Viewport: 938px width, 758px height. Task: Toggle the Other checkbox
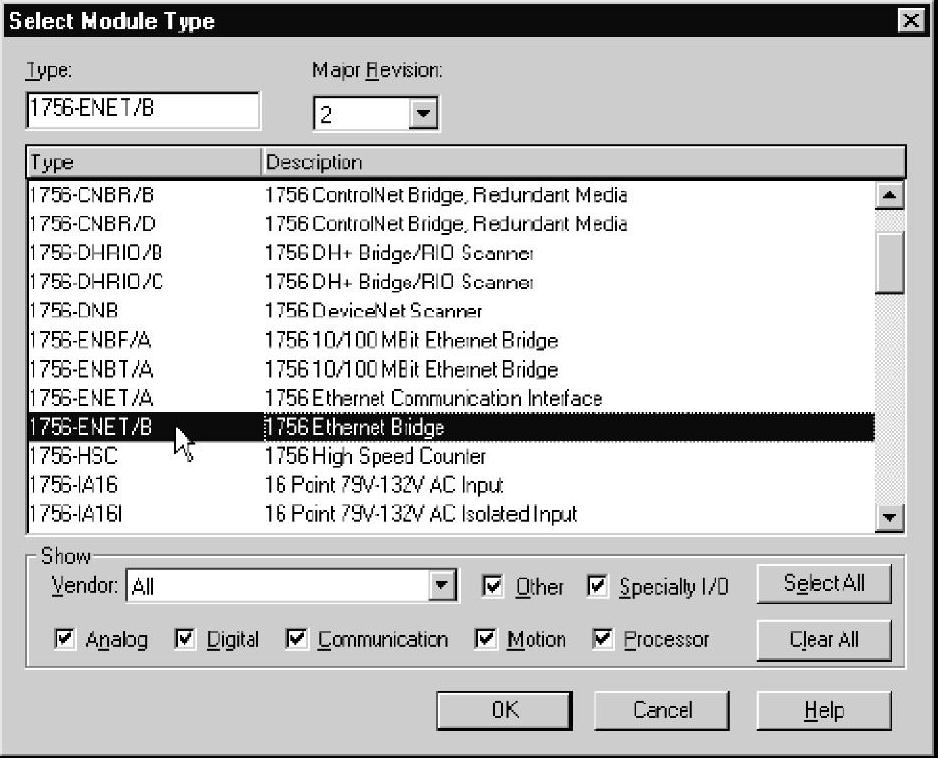(492, 586)
